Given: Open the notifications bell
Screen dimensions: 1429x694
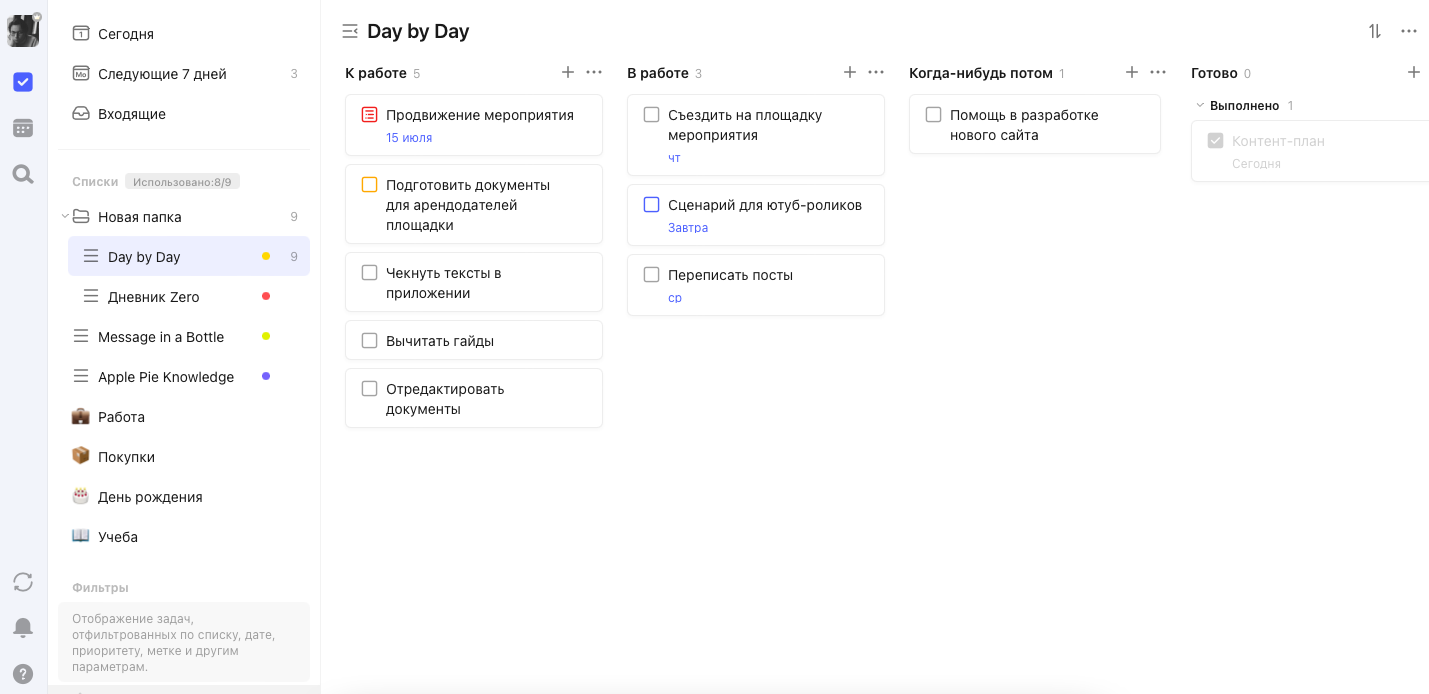Looking at the screenshot, I should tap(23, 628).
